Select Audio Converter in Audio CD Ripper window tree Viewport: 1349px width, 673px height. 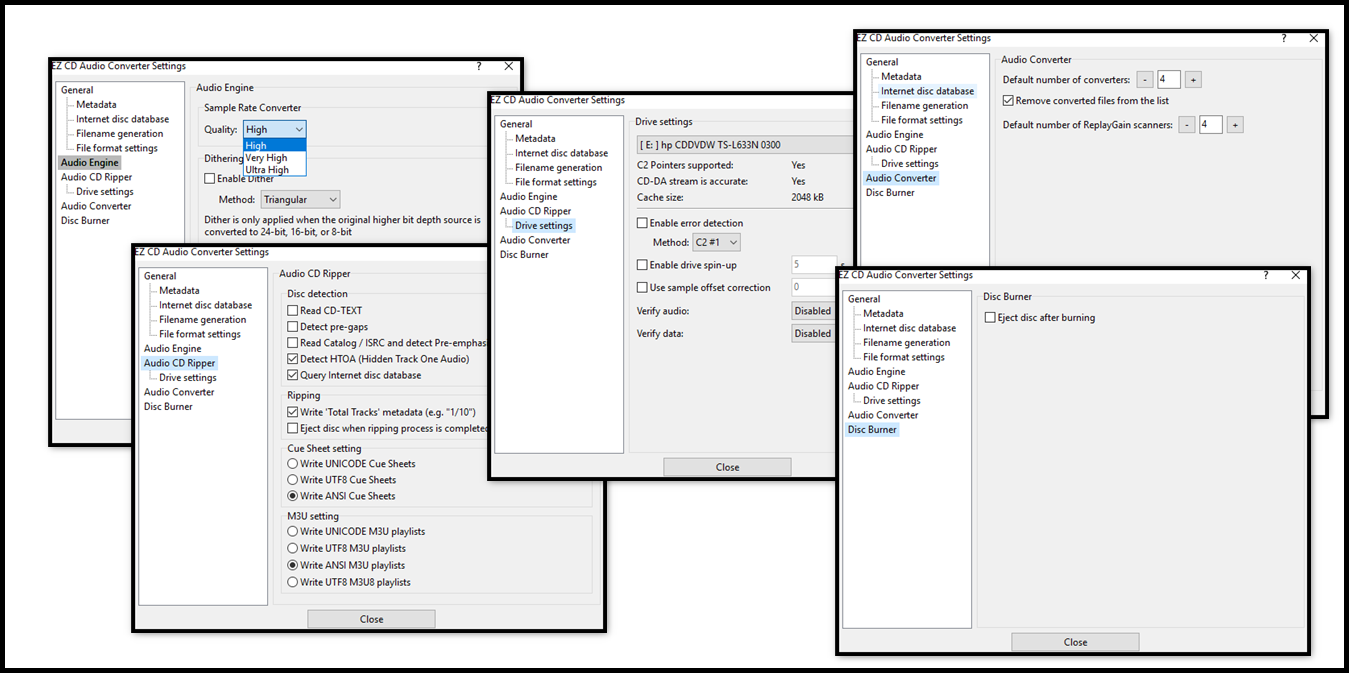(179, 392)
